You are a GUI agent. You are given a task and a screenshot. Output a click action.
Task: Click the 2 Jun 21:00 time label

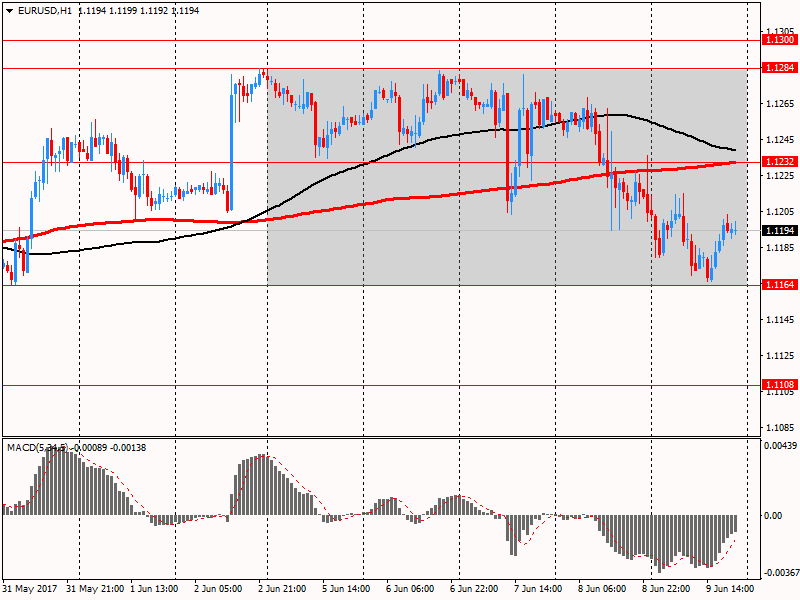(x=282, y=589)
